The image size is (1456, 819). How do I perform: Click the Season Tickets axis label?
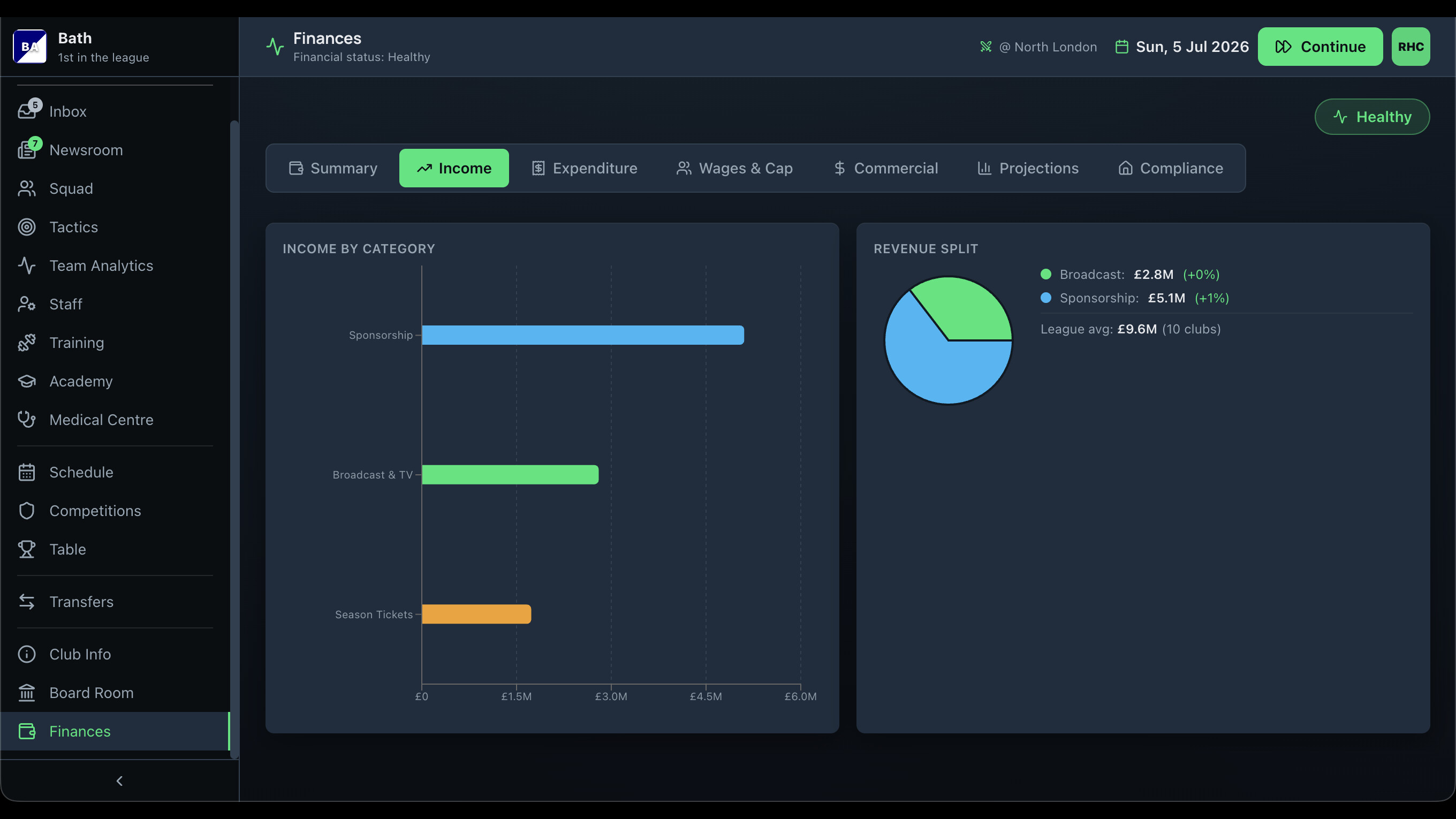374,615
